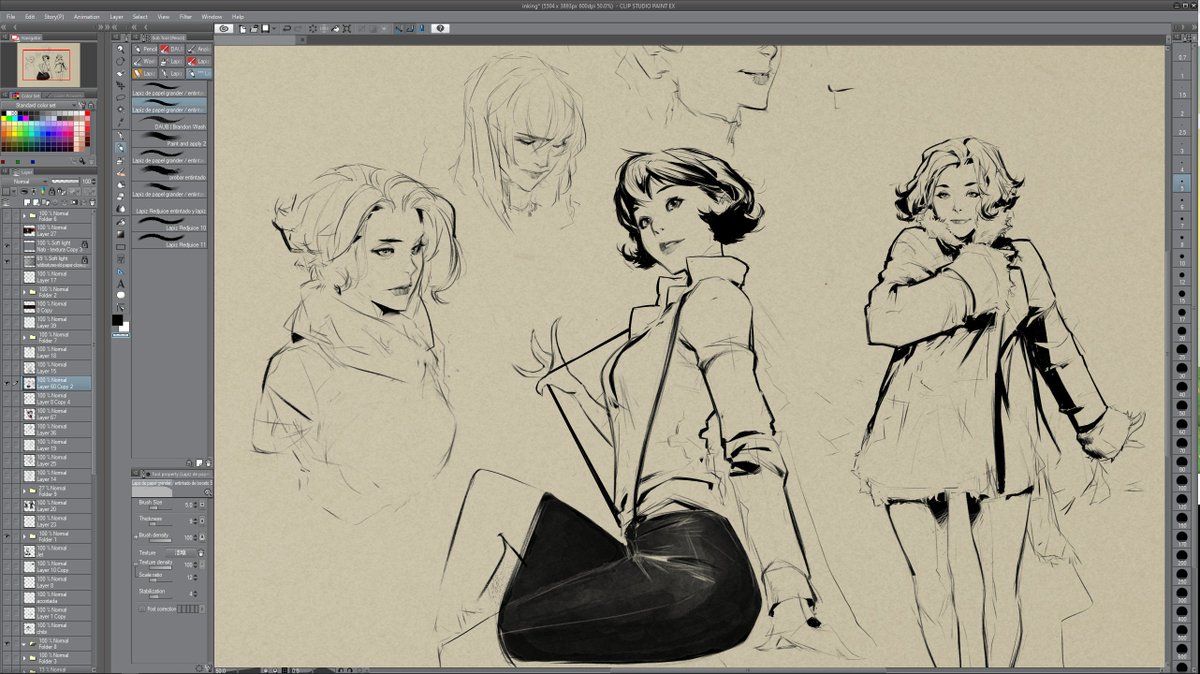The width and height of the screenshot is (1200, 674).
Task: Toggle visibility of the Soft light texture Copy 3 layer
Action: (8, 245)
